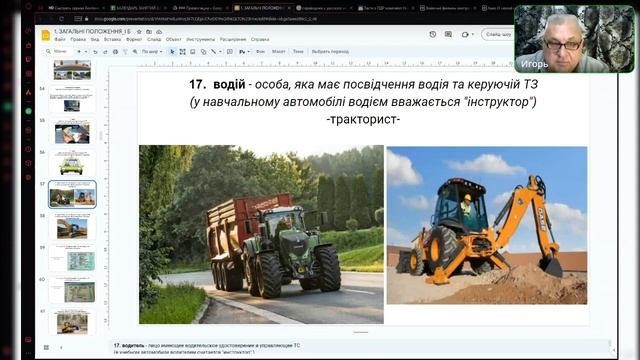
Task: Select slide thumbnail 61
Action: tap(72, 322)
